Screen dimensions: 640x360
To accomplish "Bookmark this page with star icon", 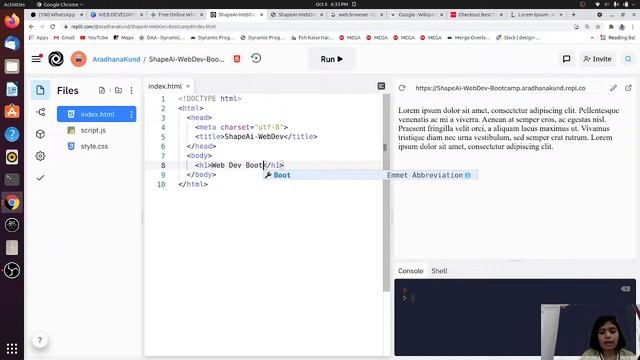I will [598, 27].
